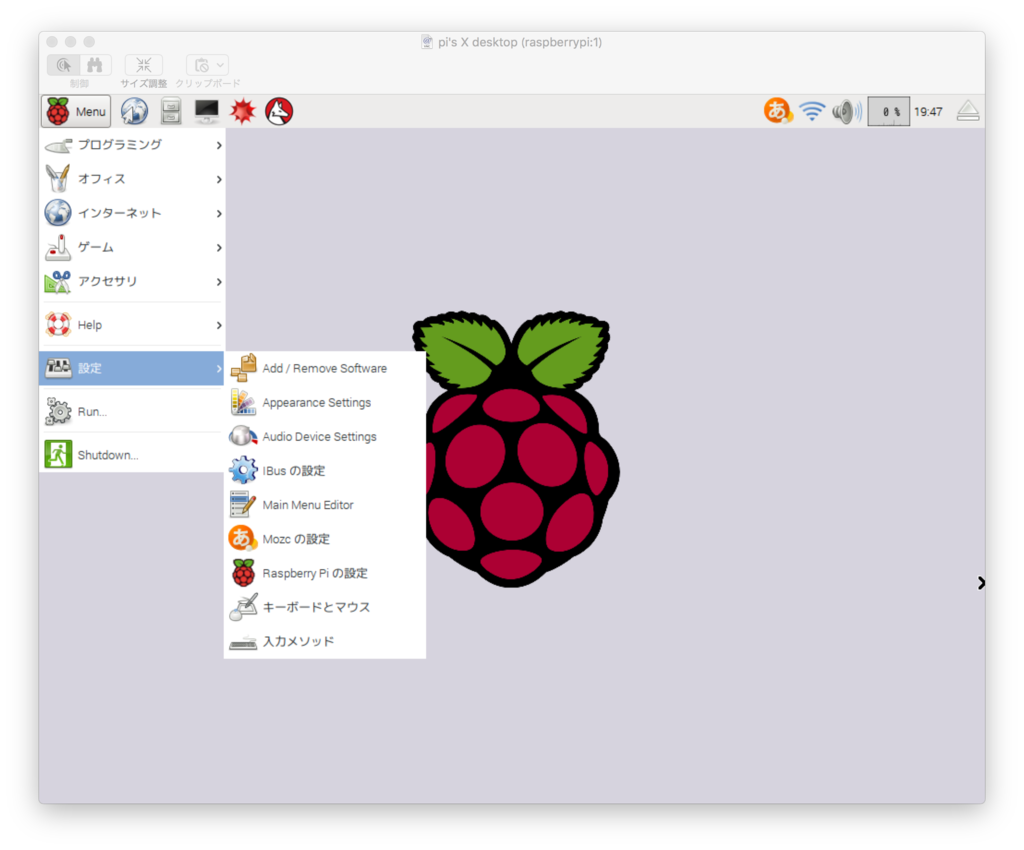Open Main Menu Editor
The width and height of the screenshot is (1024, 850).
point(325,505)
